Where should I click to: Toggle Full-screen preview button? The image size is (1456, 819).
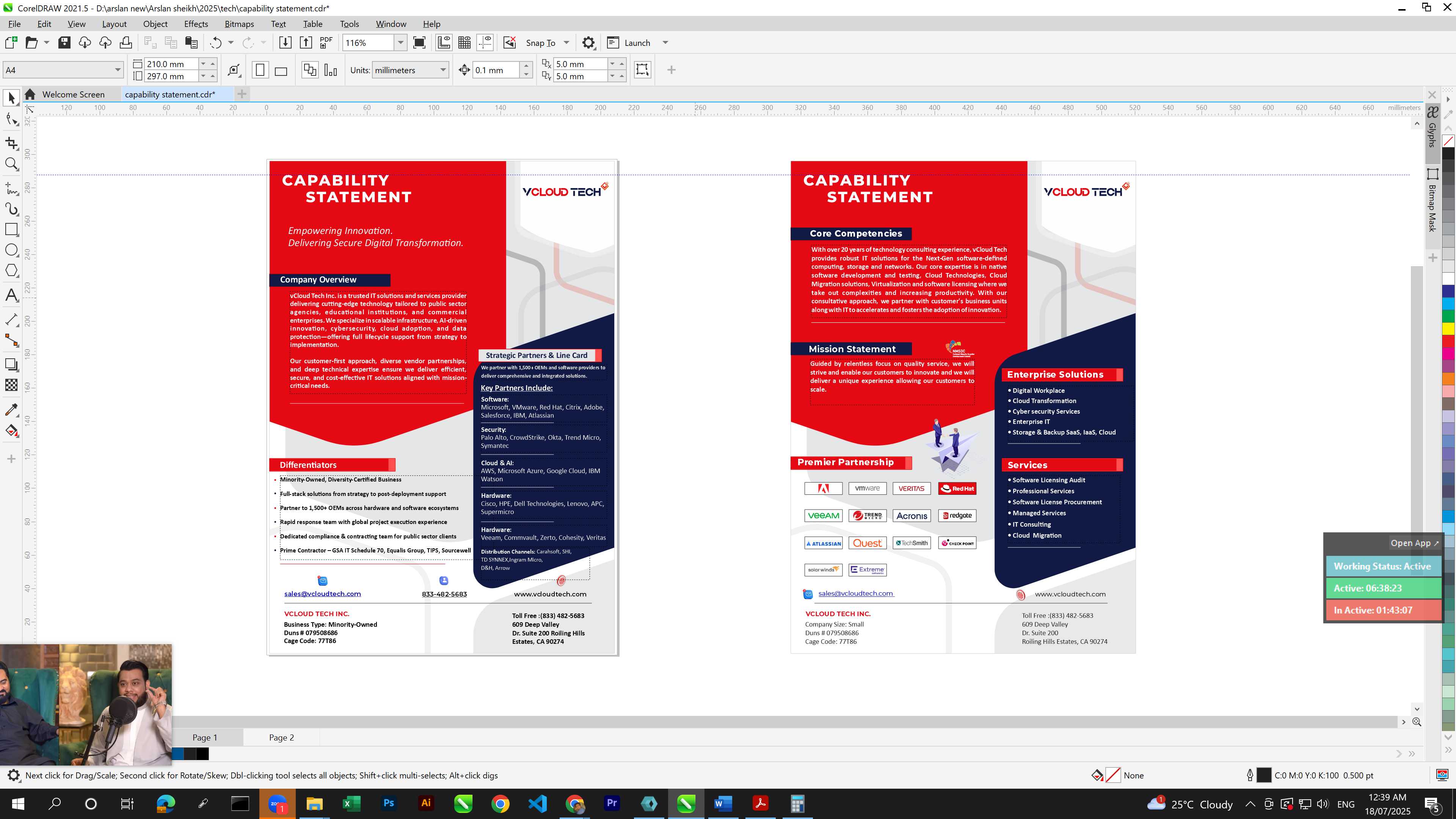click(419, 43)
